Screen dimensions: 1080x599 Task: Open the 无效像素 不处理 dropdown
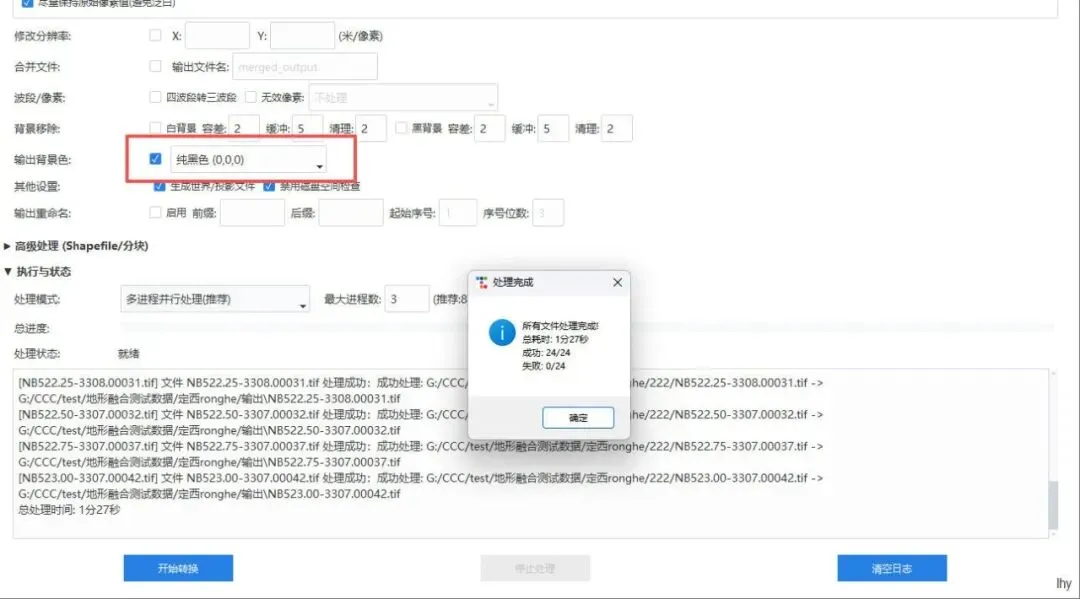coord(403,98)
